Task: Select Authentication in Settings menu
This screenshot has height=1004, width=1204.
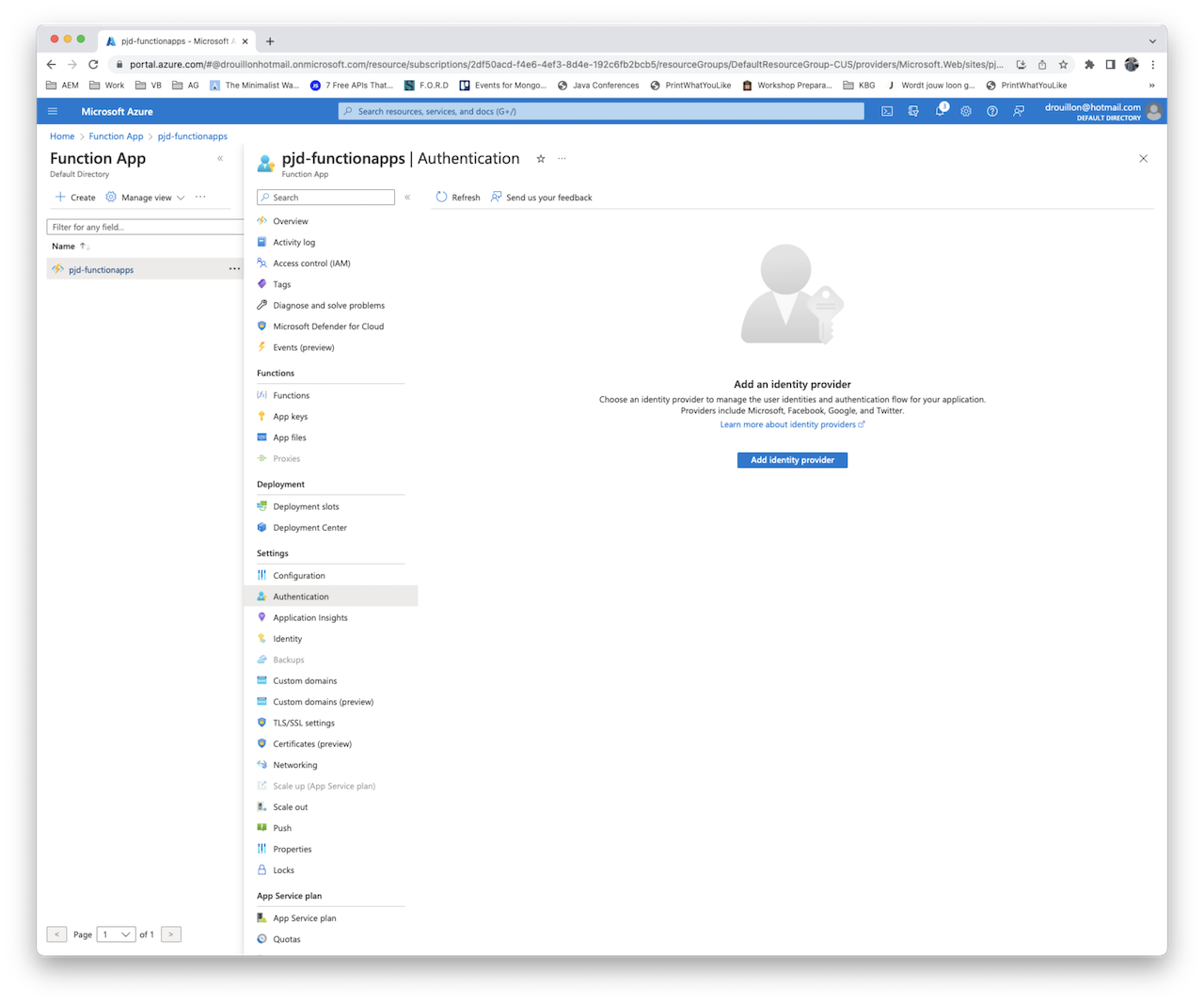Action: [x=330, y=597]
